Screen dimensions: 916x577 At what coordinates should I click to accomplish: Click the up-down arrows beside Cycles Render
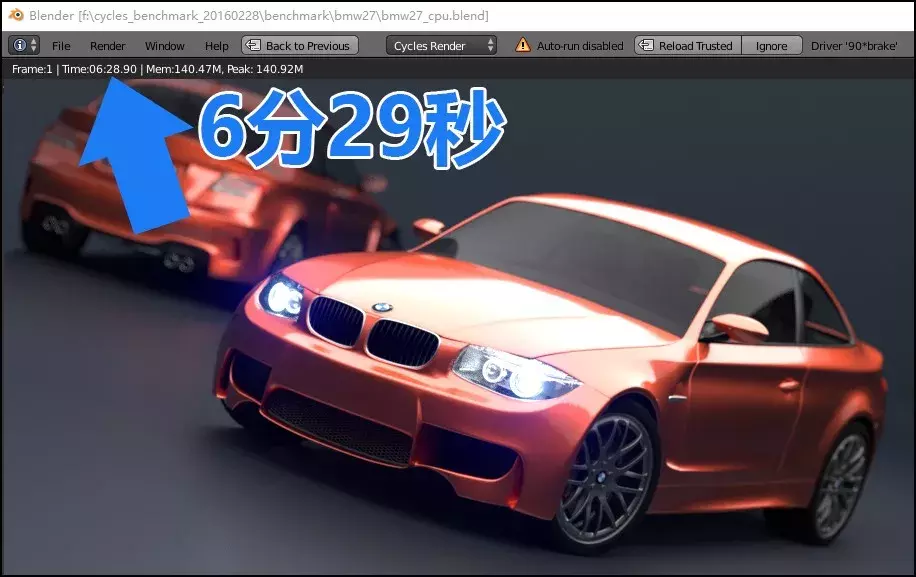click(x=489, y=45)
